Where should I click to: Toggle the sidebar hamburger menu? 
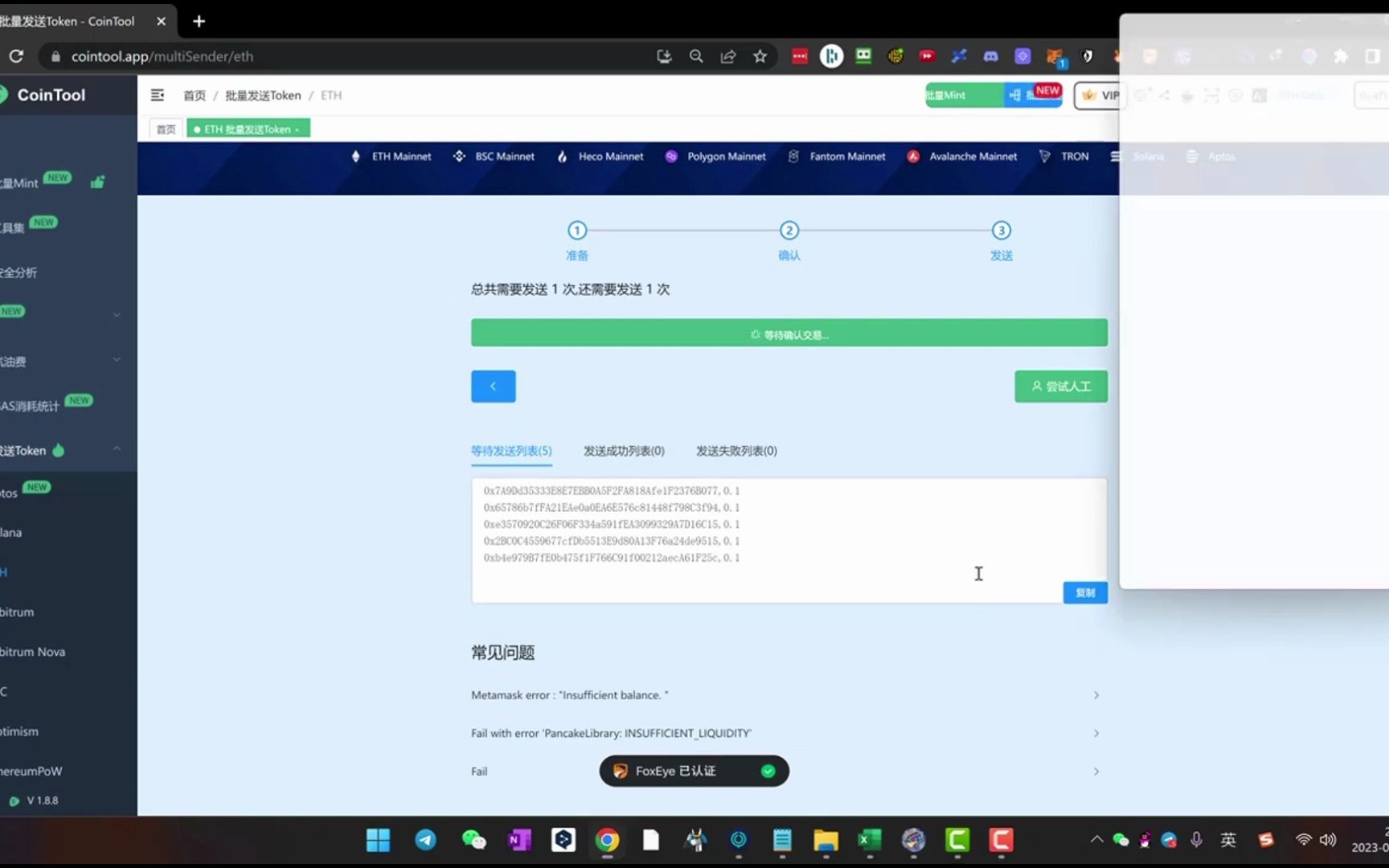(157, 95)
